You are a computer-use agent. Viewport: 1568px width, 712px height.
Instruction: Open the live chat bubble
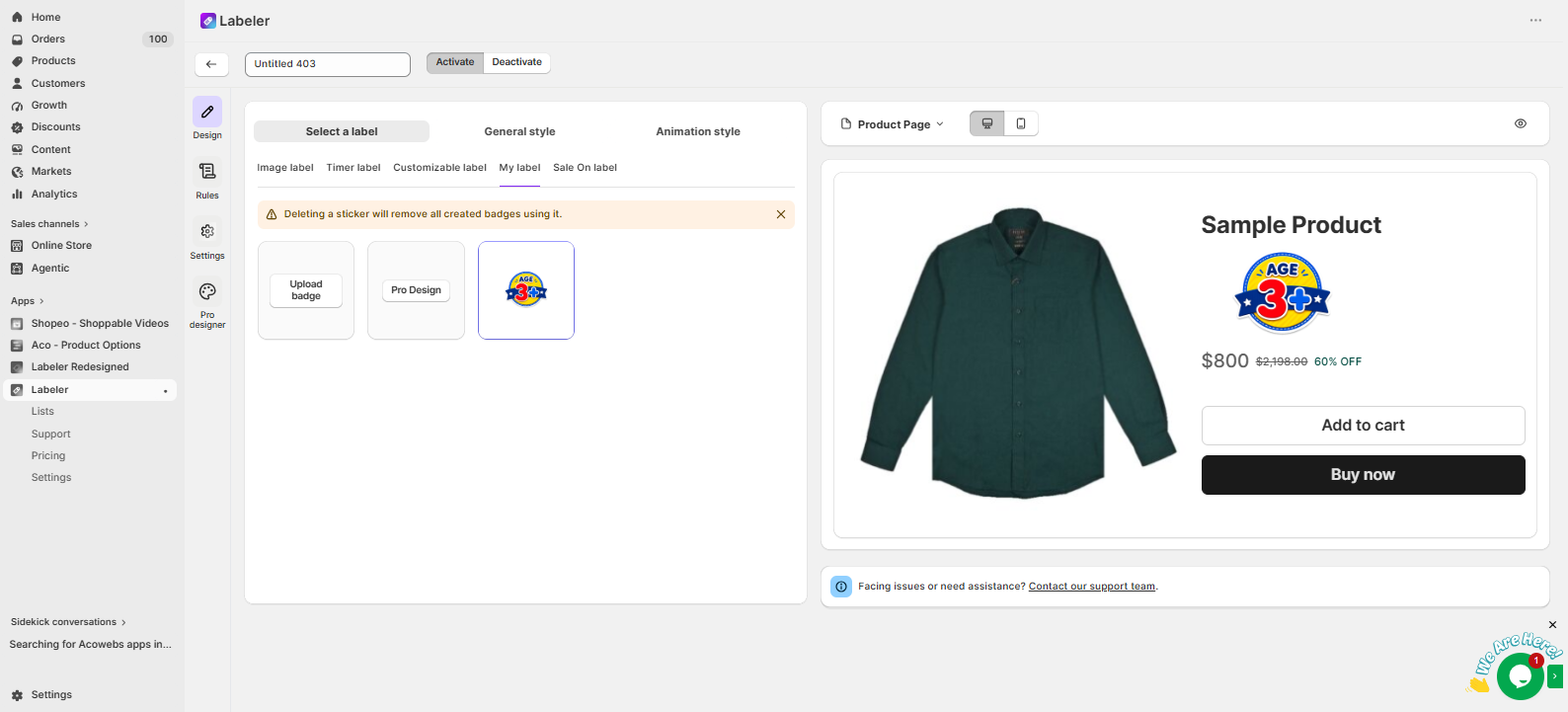tap(1520, 676)
